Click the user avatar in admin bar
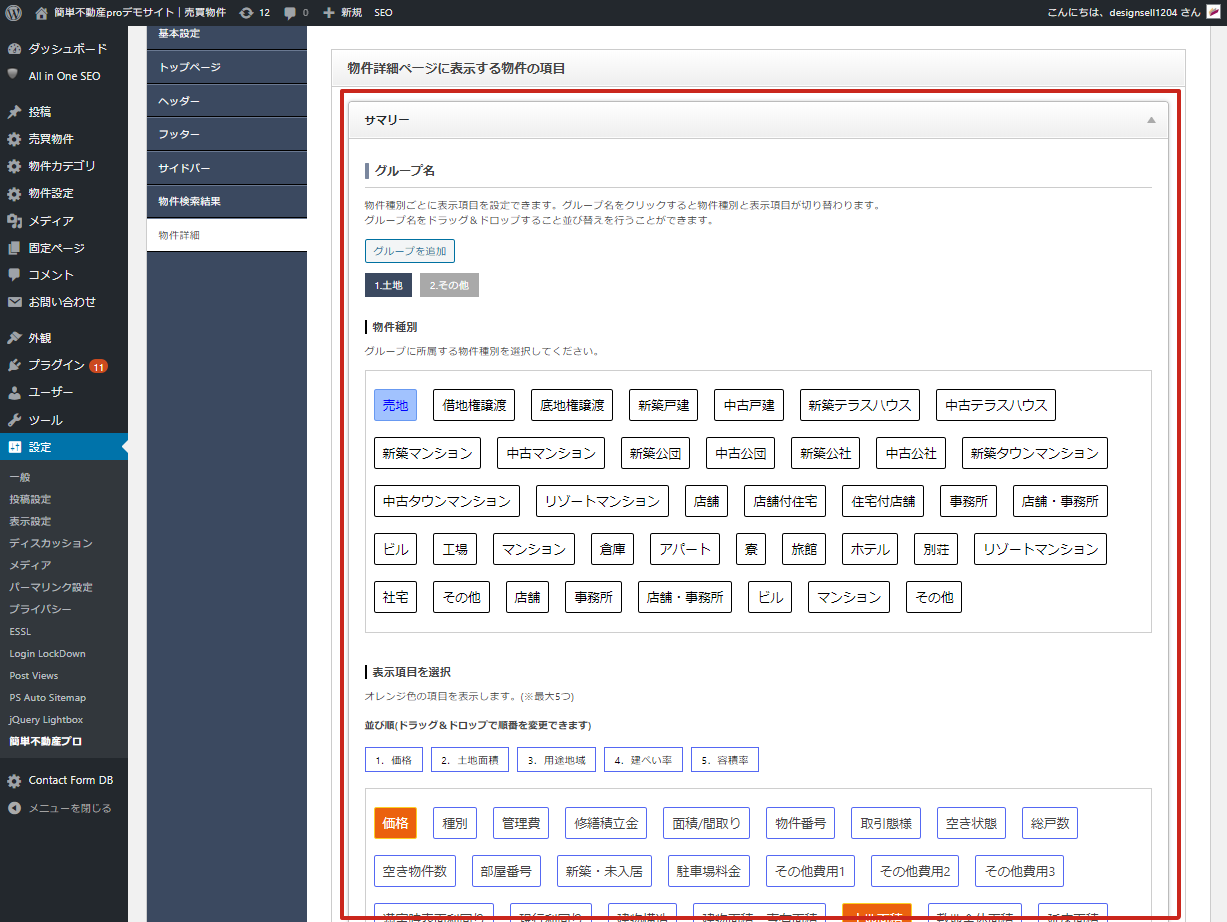Screen dimensions: 1227x922 pos(1213,13)
